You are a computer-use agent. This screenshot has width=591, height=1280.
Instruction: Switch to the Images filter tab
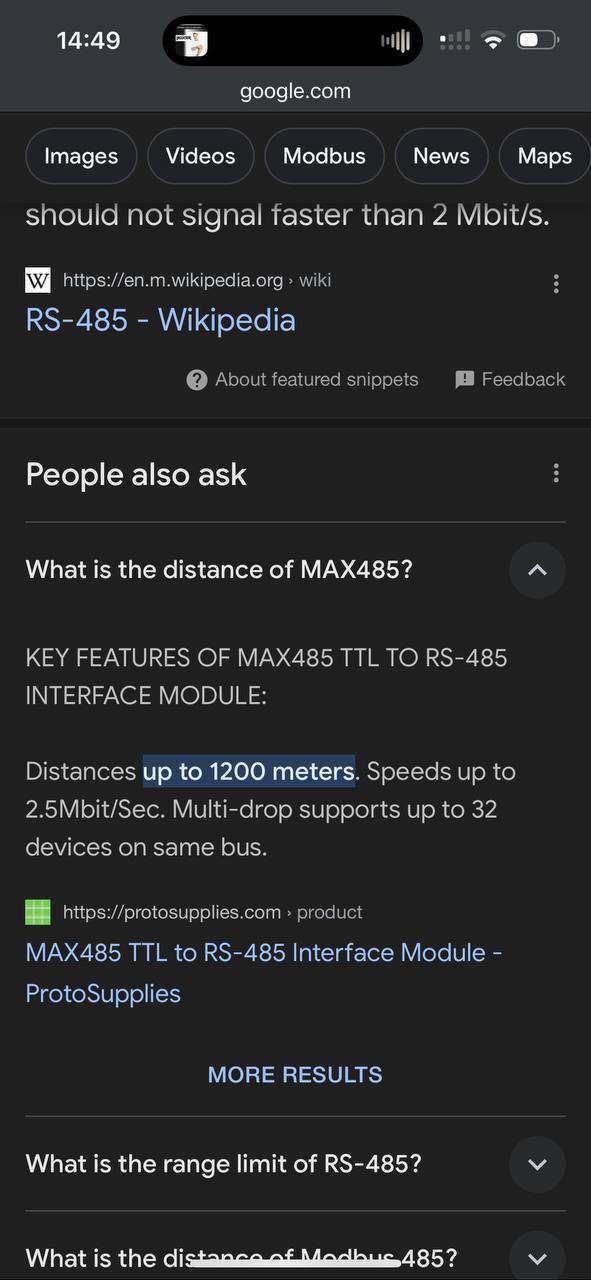[81, 156]
